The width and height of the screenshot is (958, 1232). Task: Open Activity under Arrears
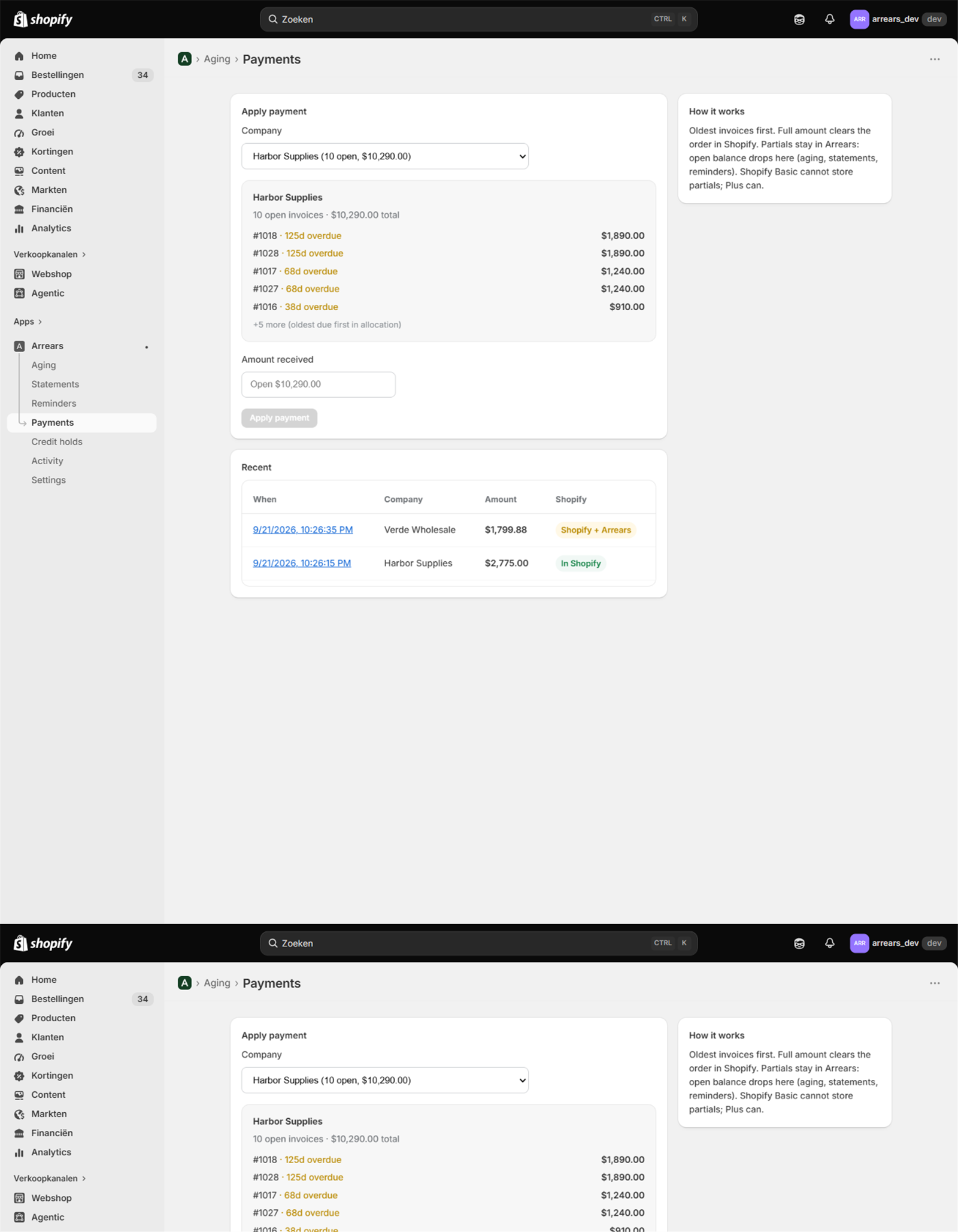(x=47, y=461)
